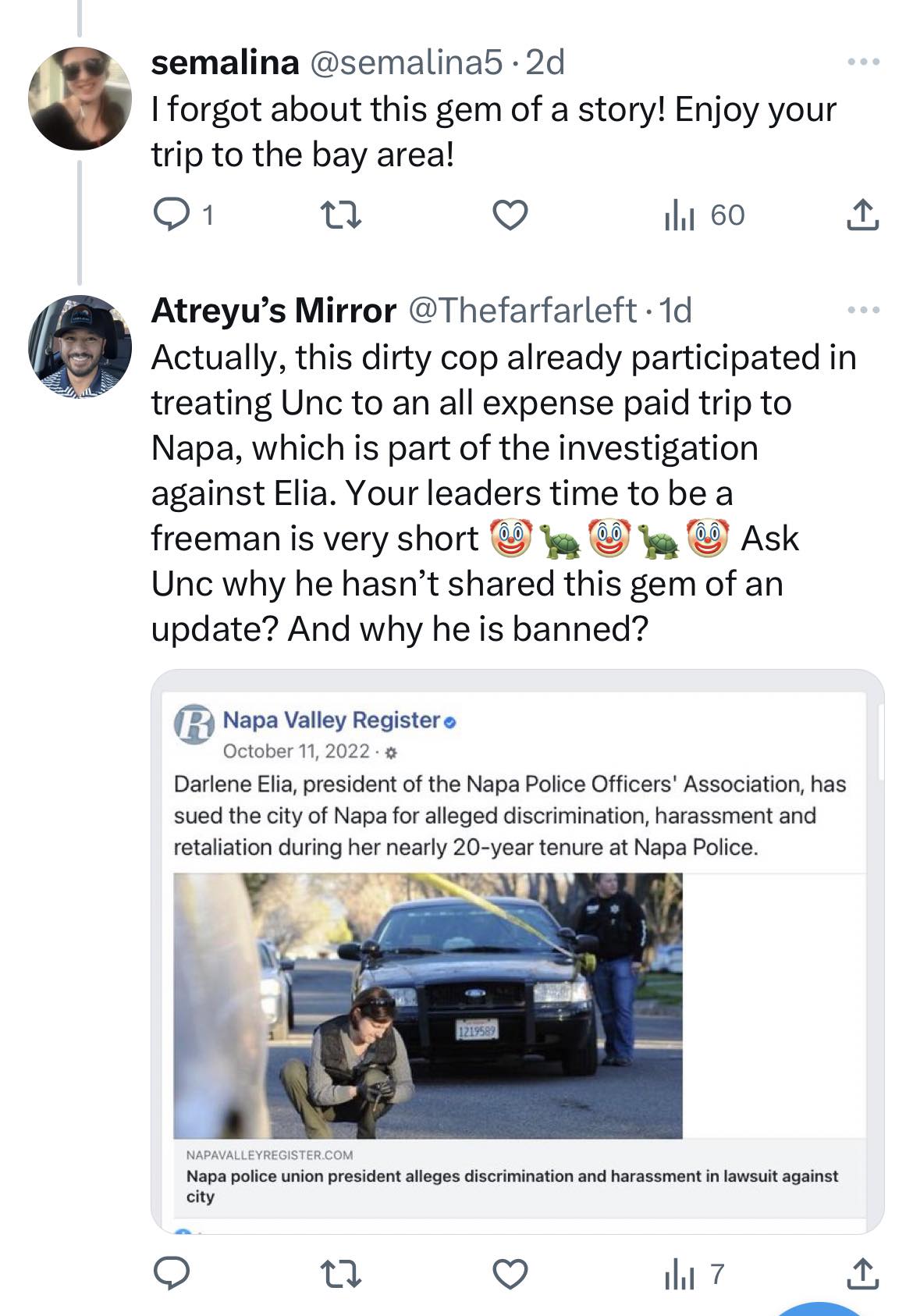Viewport: 913px width, 1316px height.
Task: View analytics showing 7 views
Action: coord(694,1274)
